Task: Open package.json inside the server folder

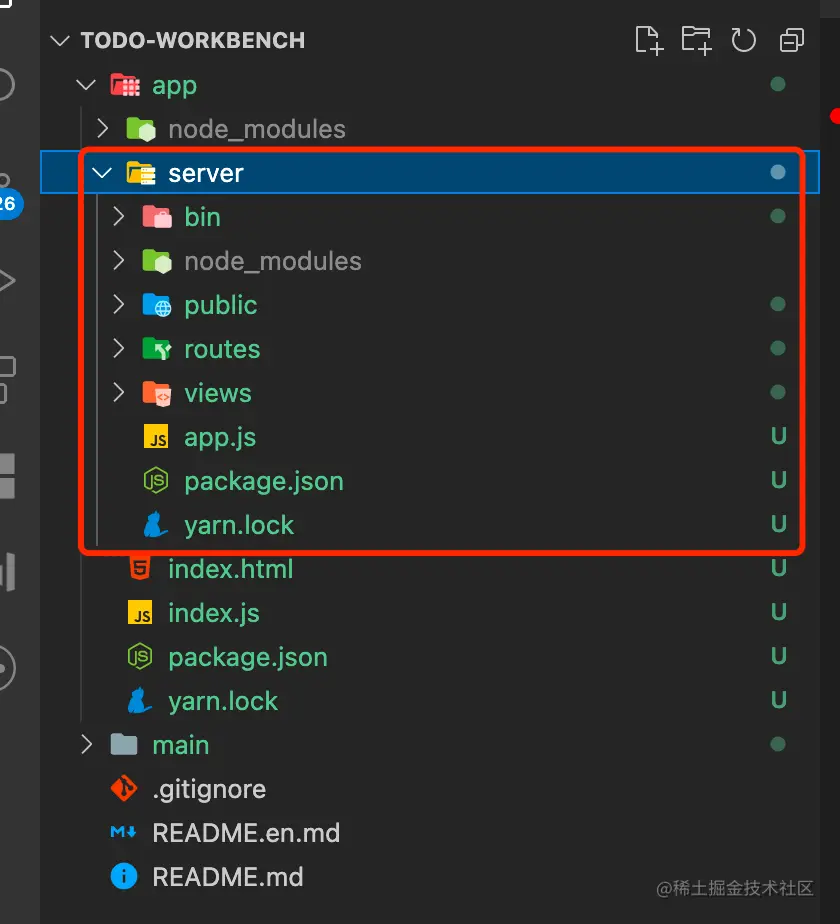Action: click(x=263, y=481)
